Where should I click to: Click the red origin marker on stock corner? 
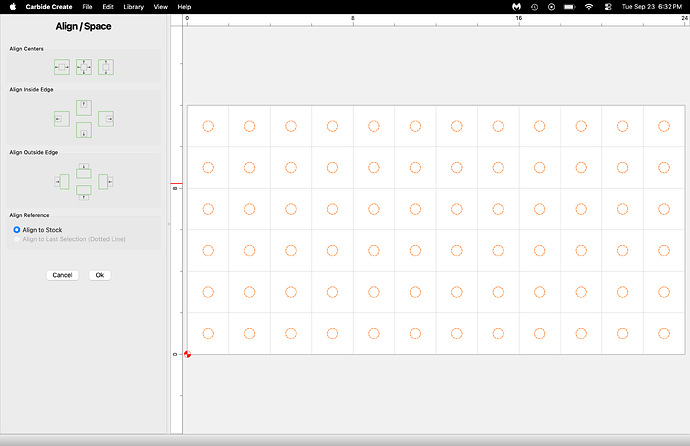187,354
